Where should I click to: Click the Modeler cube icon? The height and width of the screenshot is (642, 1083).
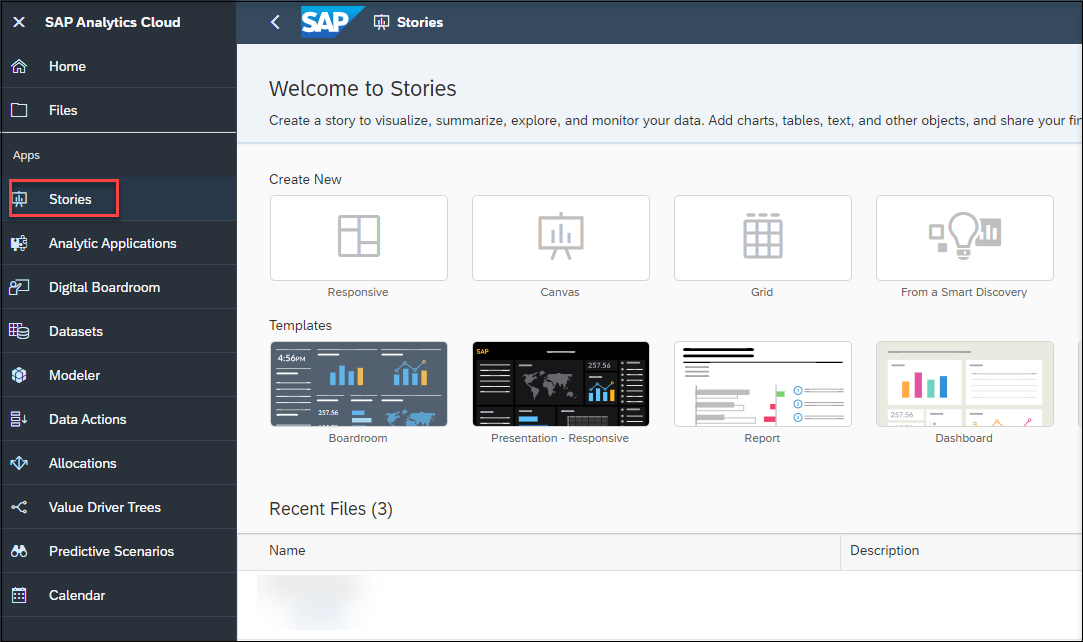19,376
